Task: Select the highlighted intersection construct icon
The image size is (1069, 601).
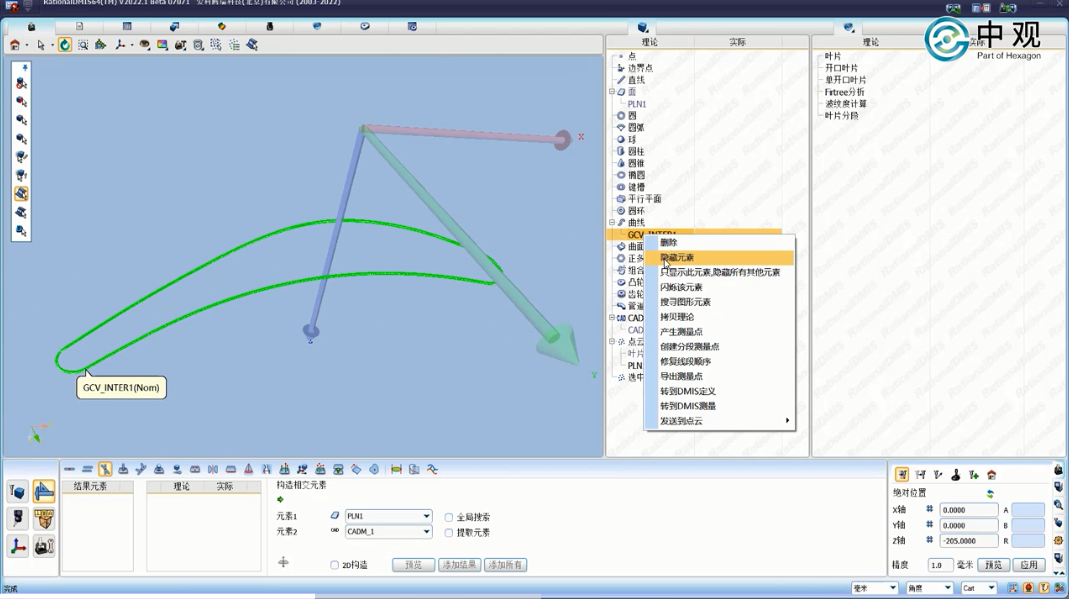Action: [x=105, y=469]
